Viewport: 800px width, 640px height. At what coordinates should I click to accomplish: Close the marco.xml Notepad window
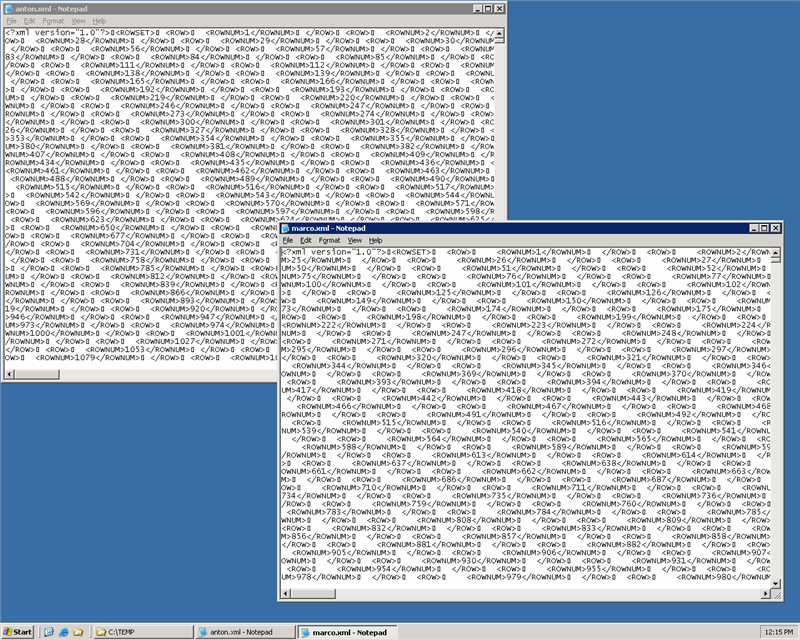point(776,228)
